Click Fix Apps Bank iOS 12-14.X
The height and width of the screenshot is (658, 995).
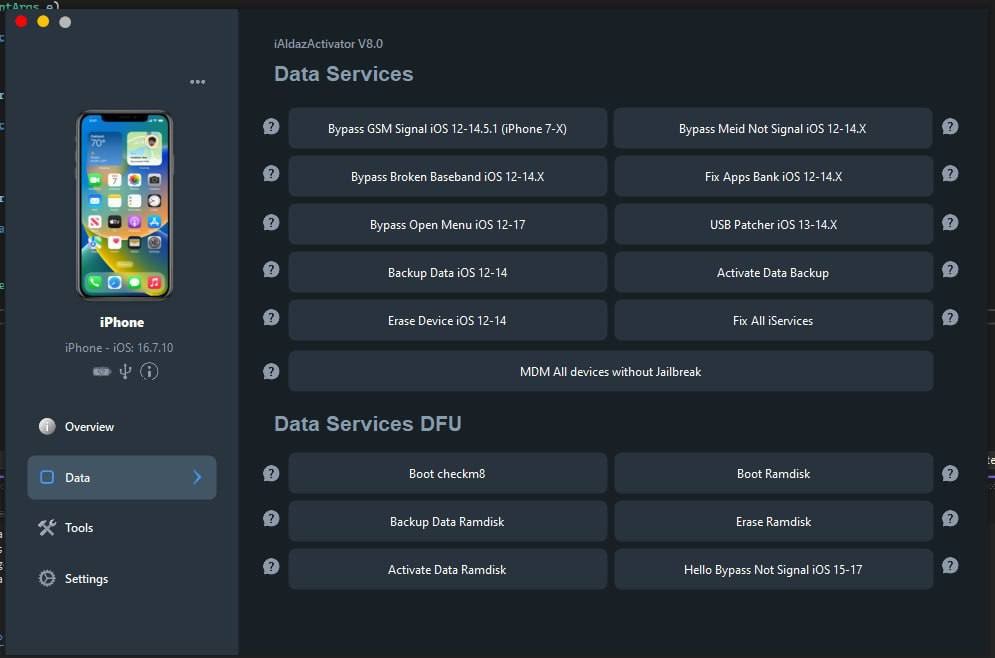(x=773, y=176)
